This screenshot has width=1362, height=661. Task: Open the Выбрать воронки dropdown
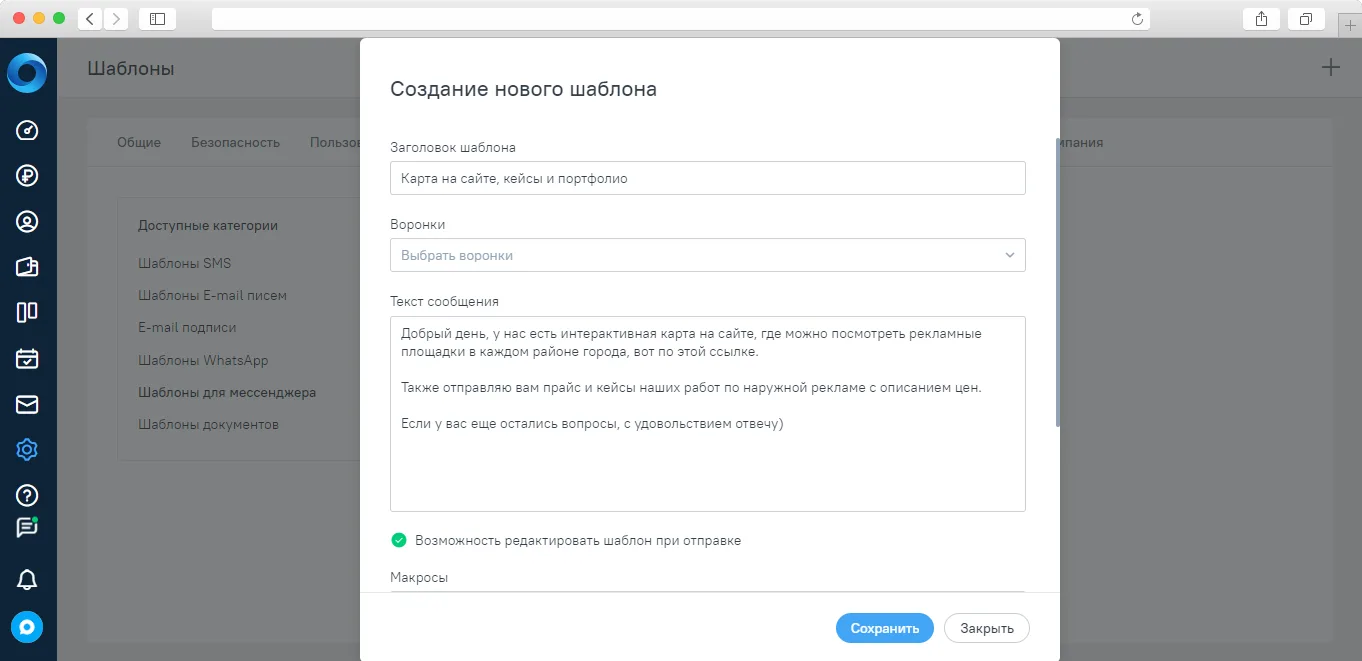click(708, 255)
